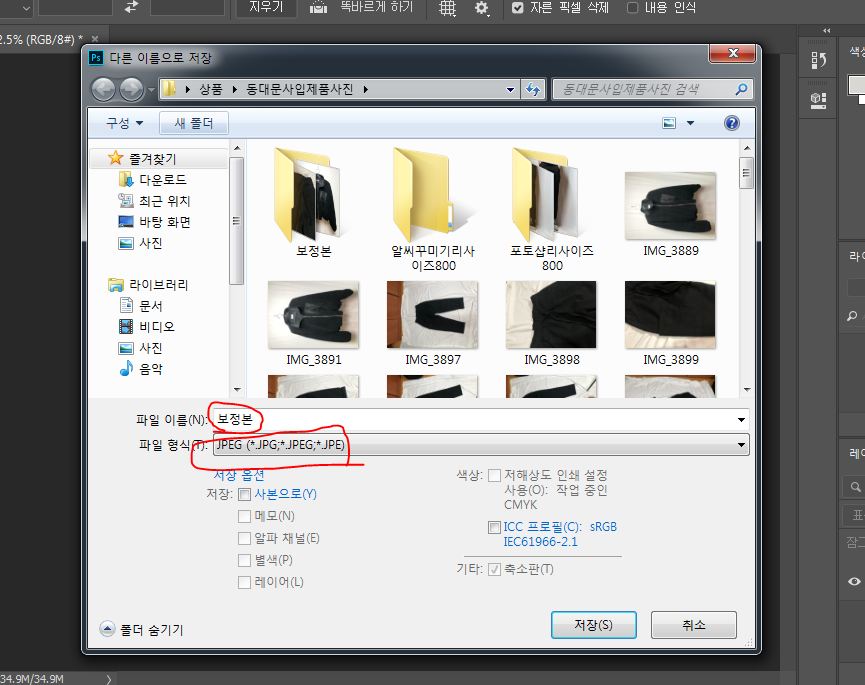Check the 레이어(L) checkbox
This screenshot has height=685, width=865.
pos(244,582)
